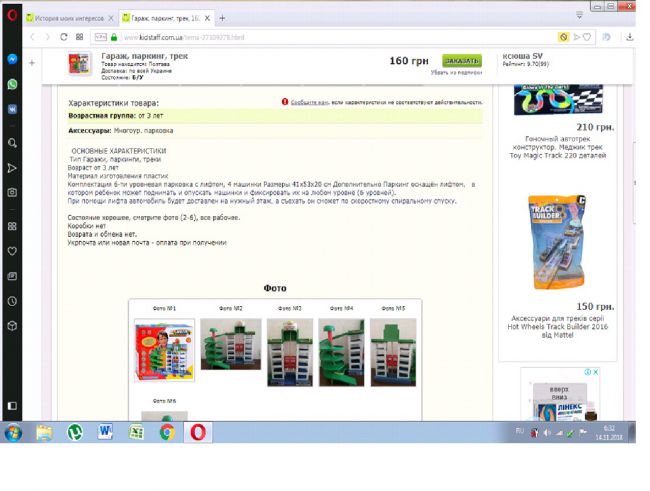Open downloads from the address bar toolbar
Screen dimensions: 650x491
pyautogui.click(x=632, y=37)
